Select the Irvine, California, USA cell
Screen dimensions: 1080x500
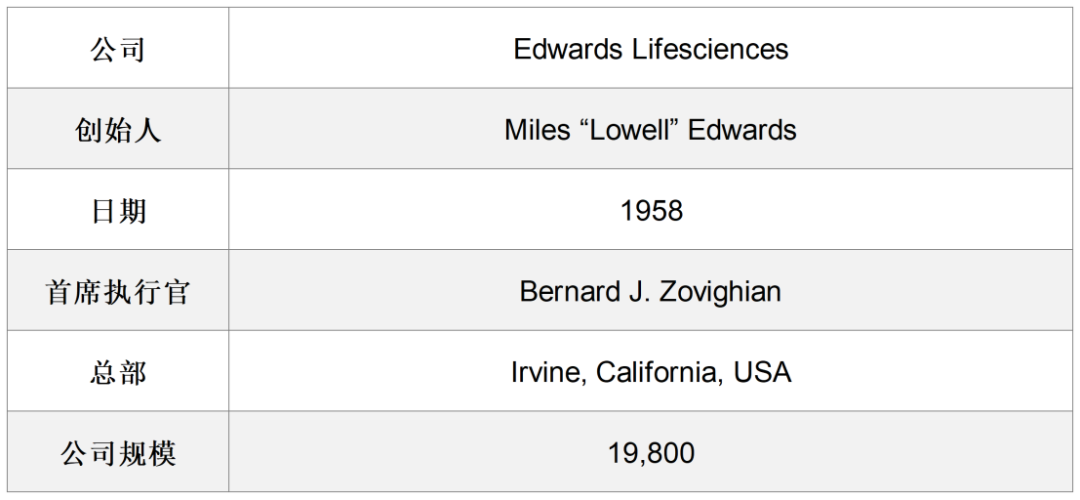point(650,371)
